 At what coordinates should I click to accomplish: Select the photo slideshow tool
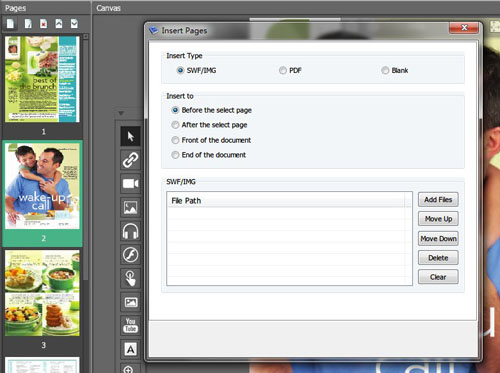coord(130,302)
